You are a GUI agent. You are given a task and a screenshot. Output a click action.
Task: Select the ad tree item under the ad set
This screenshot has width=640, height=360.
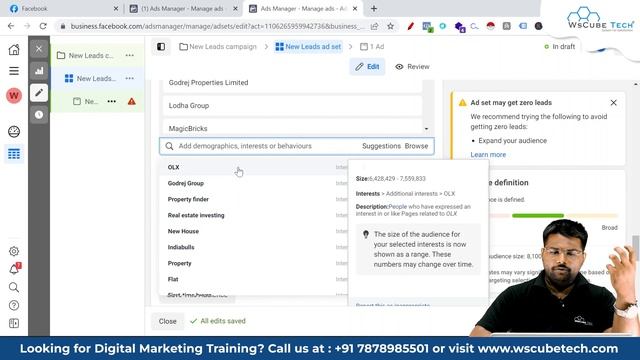tap(86, 101)
